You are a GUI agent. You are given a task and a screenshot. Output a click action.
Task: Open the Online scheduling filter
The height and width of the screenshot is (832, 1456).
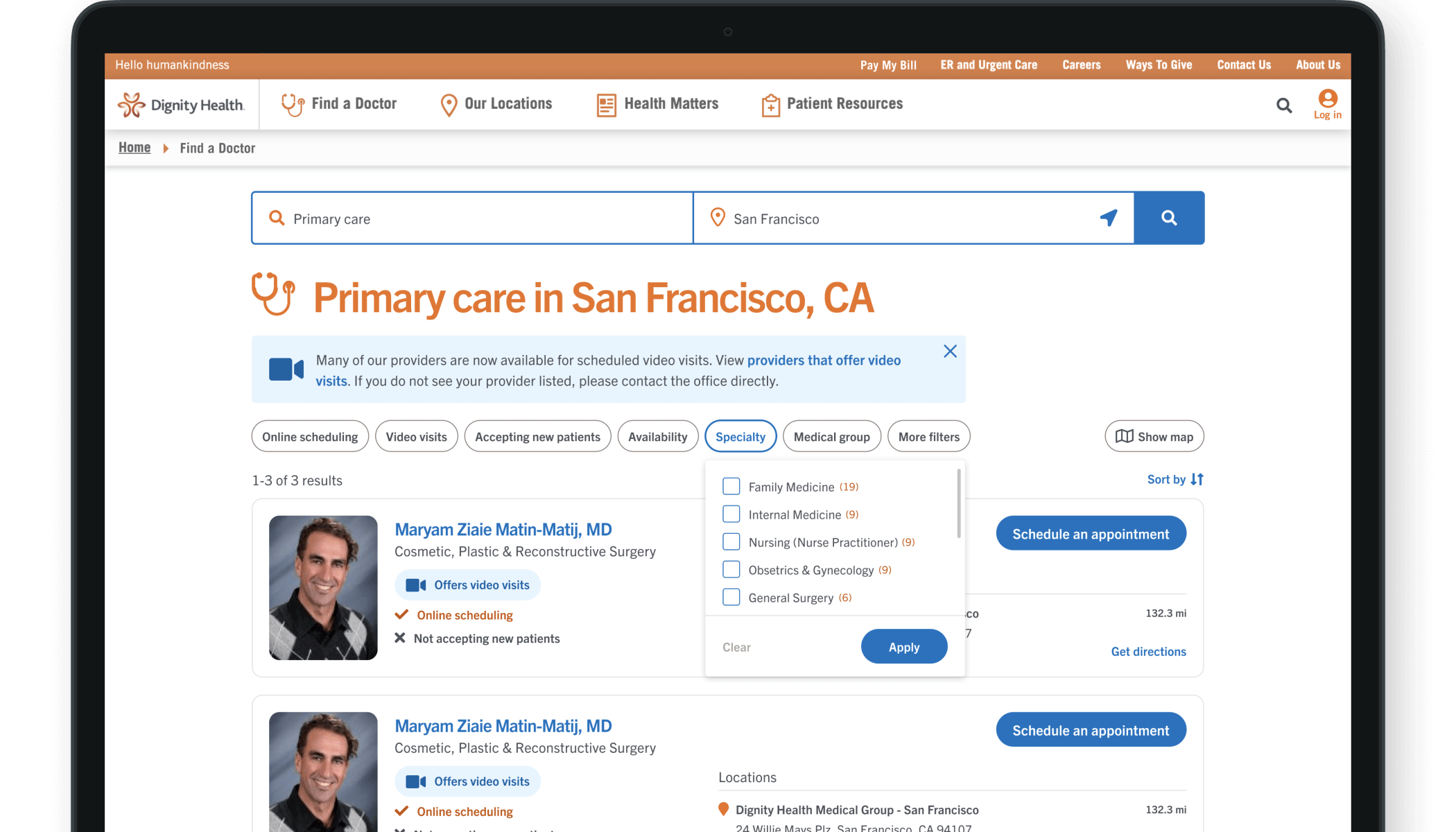[x=310, y=436]
